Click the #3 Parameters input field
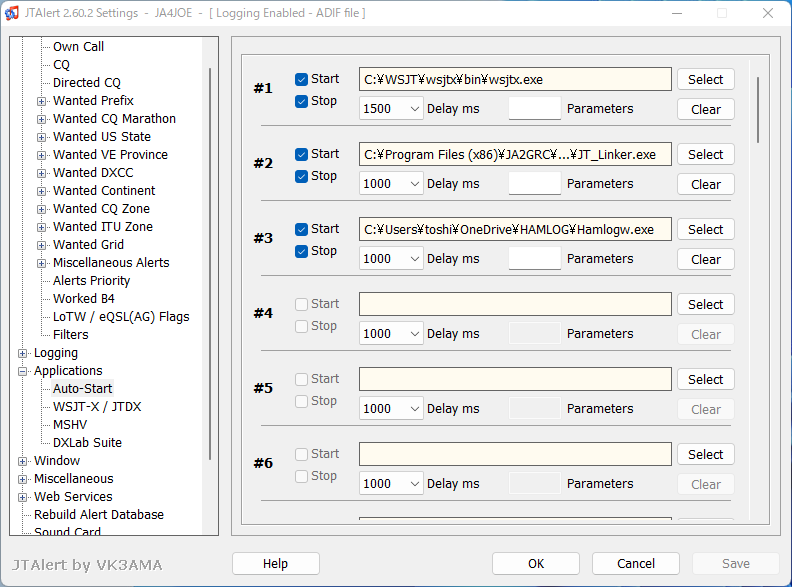This screenshot has width=792, height=587. (x=535, y=259)
